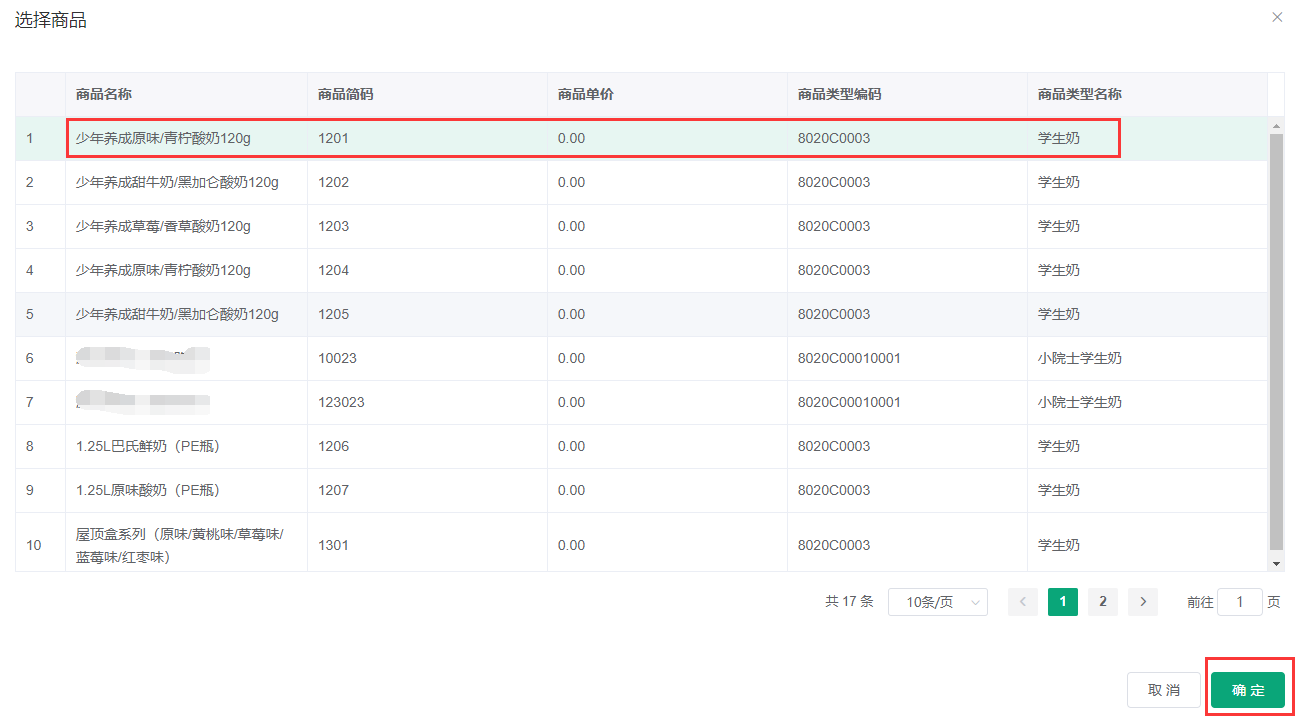Click the previous page left arrow

point(1022,601)
